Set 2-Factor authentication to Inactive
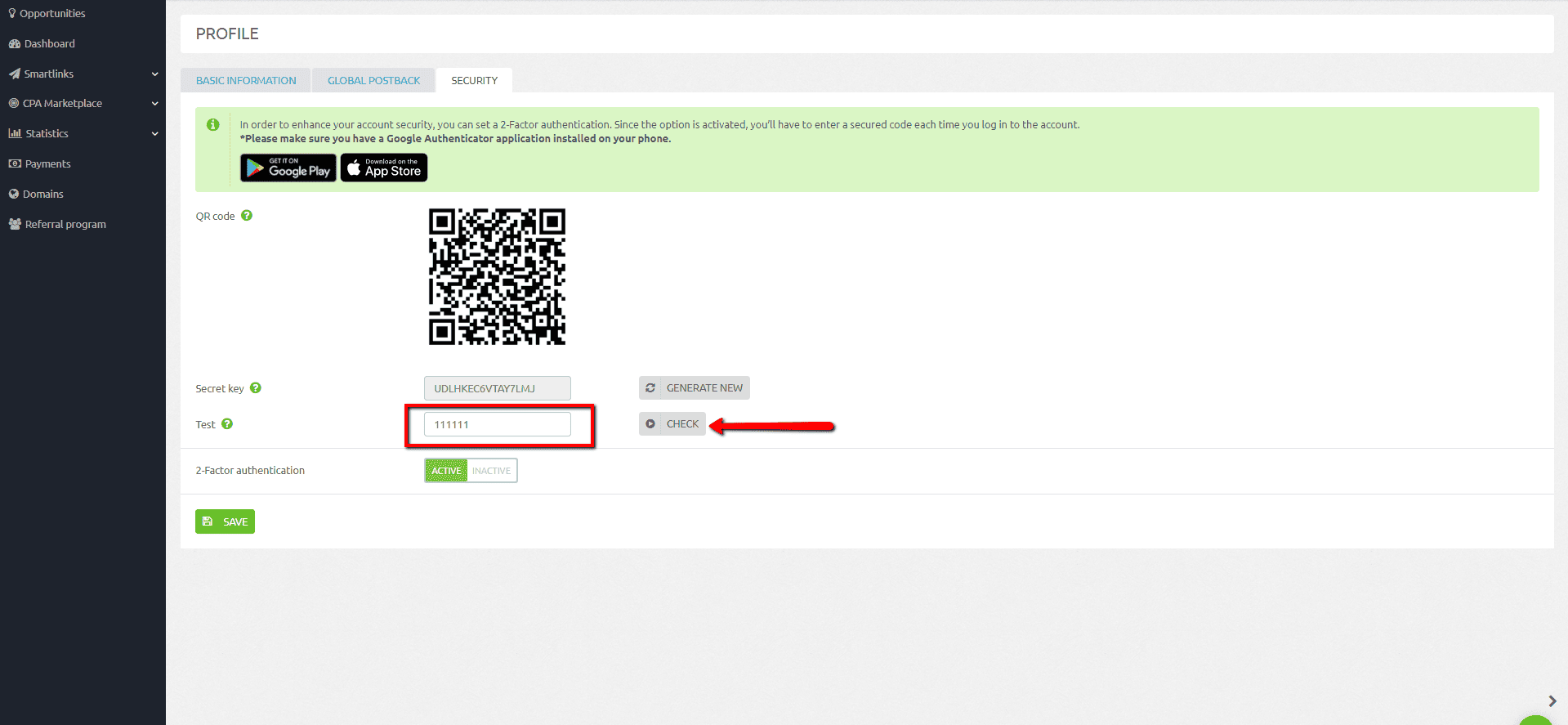This screenshot has width=1568, height=725. click(x=491, y=471)
